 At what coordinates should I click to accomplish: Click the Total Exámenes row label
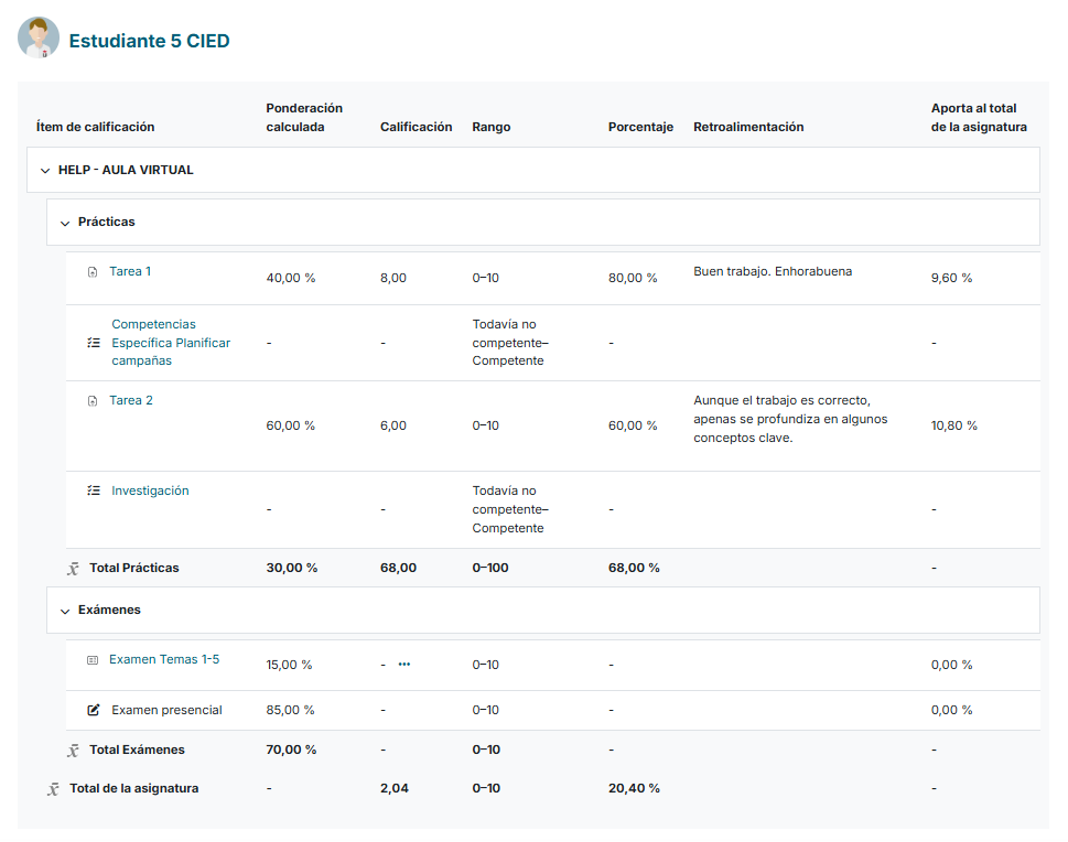coord(137,749)
